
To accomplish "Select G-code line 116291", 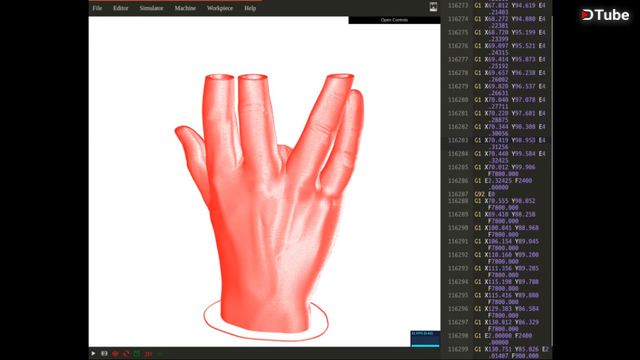I will pos(497,244).
